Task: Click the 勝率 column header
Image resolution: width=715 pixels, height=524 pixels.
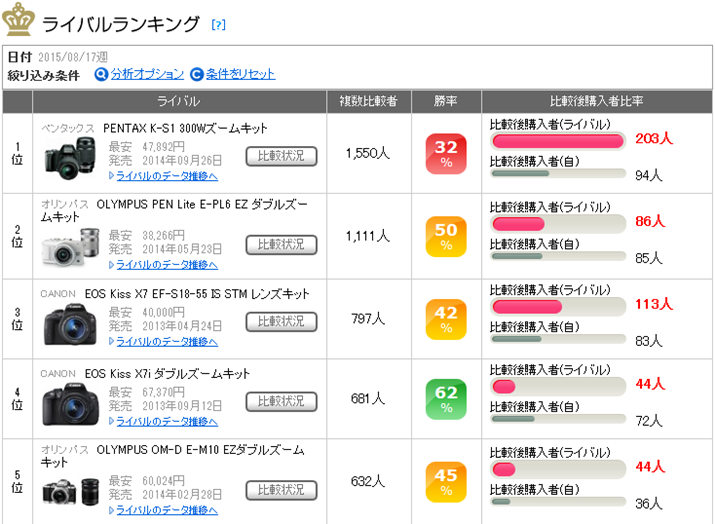Action: [446, 101]
